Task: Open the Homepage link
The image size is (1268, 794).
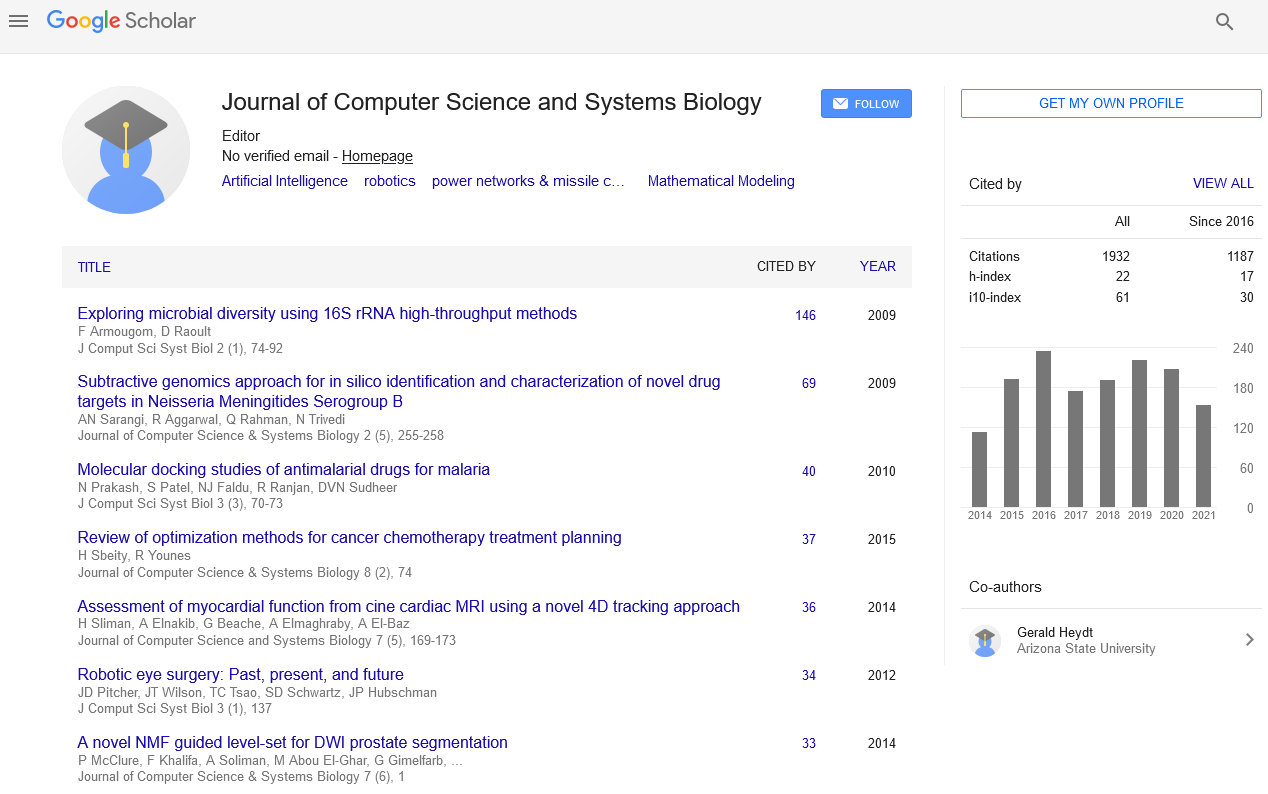Action: [377, 156]
